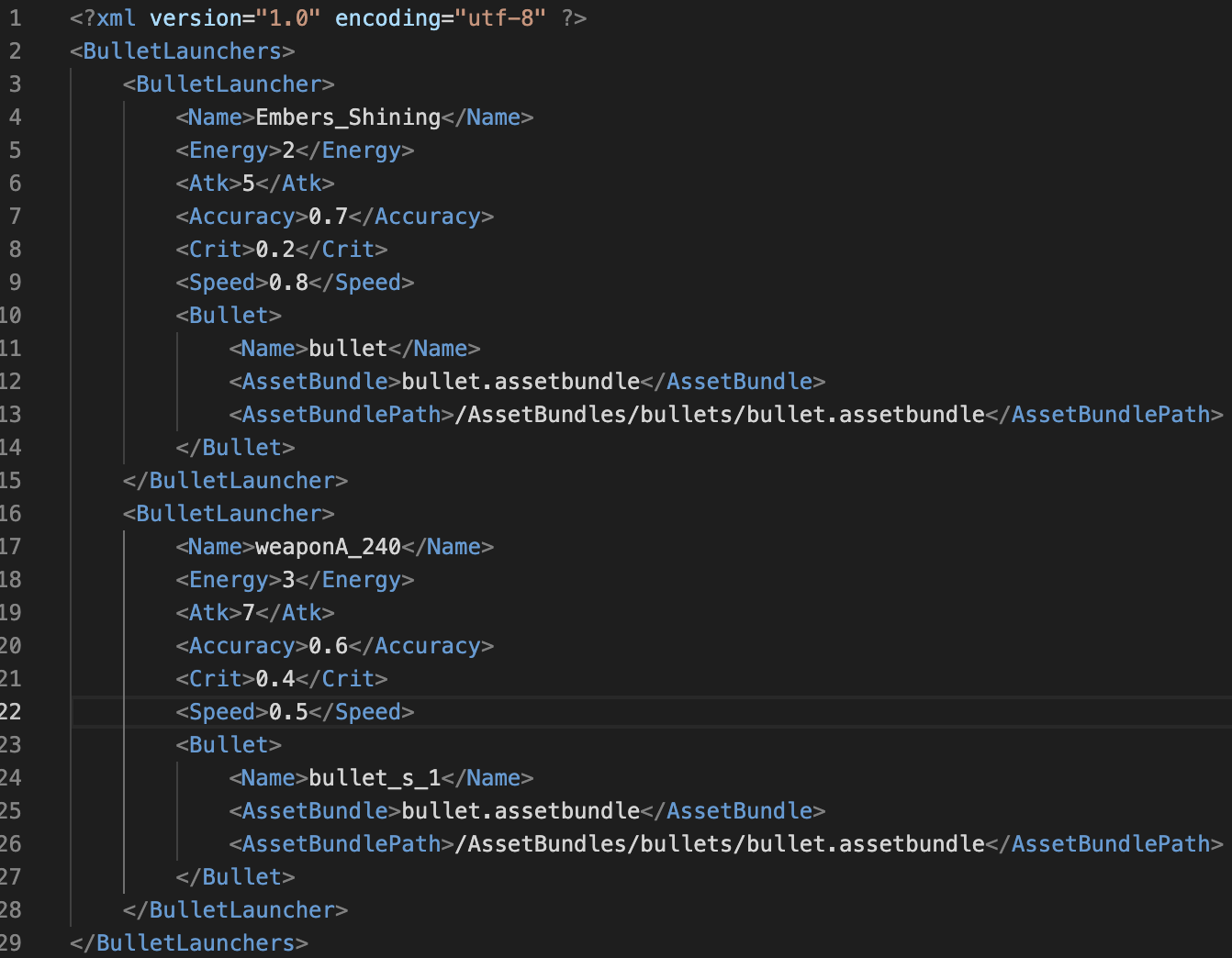The image size is (1232, 958).
Task: Click the Speed value 0.8
Action: pos(288,283)
